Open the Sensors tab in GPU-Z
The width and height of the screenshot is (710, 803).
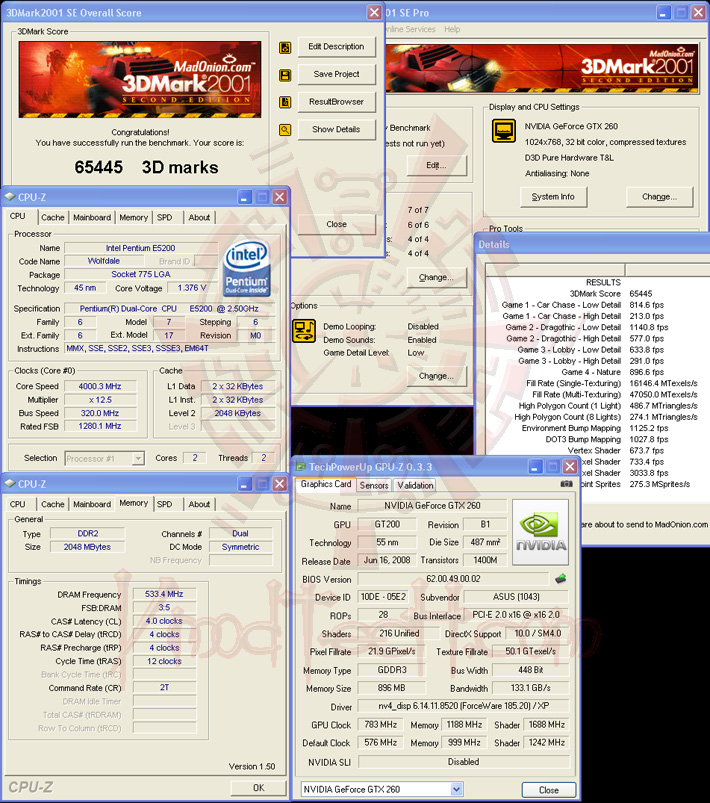pos(374,485)
